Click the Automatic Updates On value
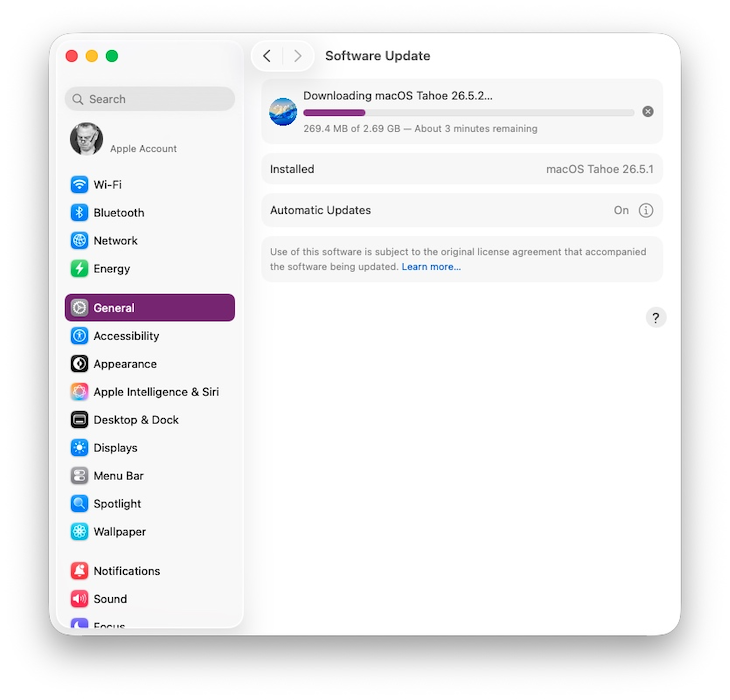This screenshot has width=730, height=700. point(621,210)
